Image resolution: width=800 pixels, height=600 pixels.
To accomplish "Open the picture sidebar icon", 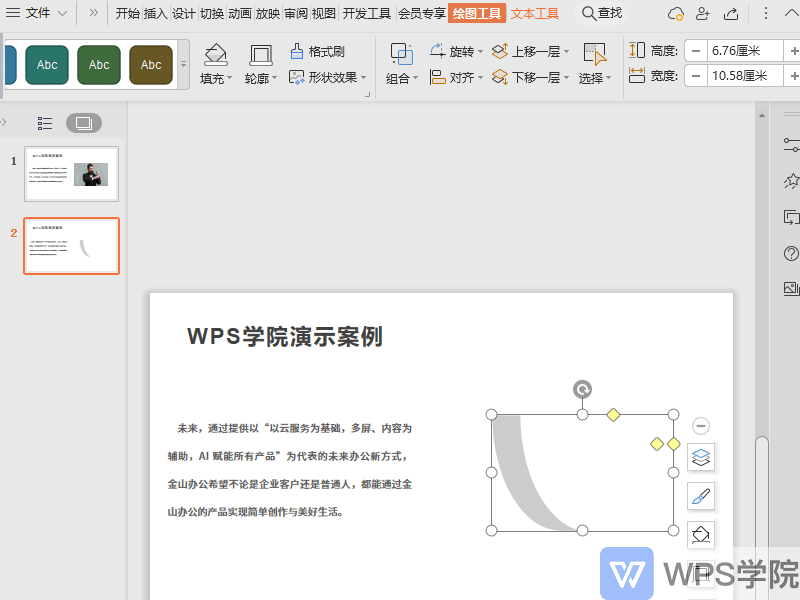I will (791, 288).
